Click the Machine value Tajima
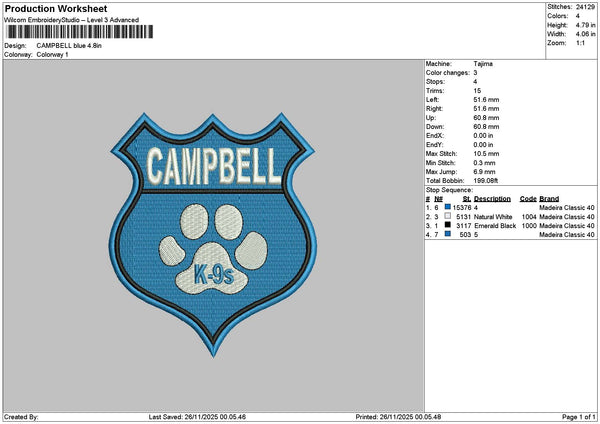This screenshot has height=424, width=600. pyautogui.click(x=483, y=64)
